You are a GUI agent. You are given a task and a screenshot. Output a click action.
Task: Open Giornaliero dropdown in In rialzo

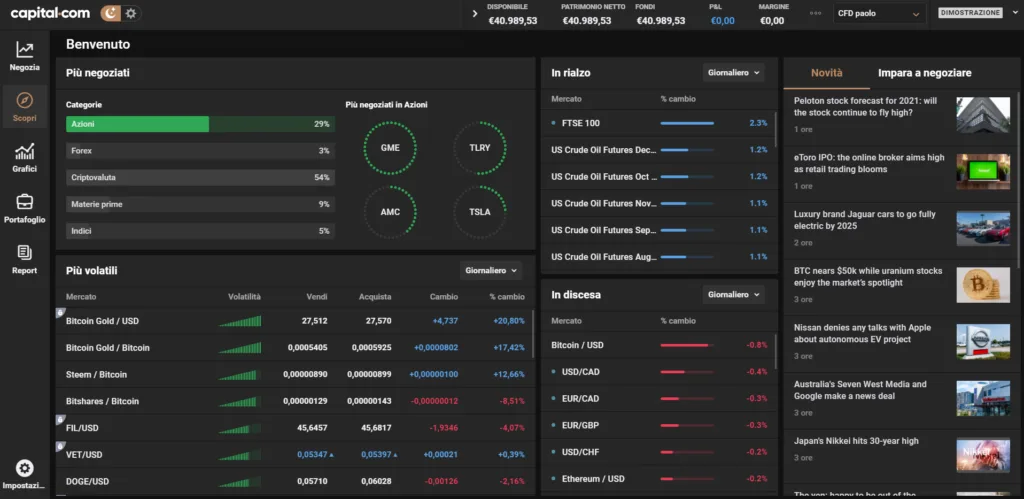733,72
